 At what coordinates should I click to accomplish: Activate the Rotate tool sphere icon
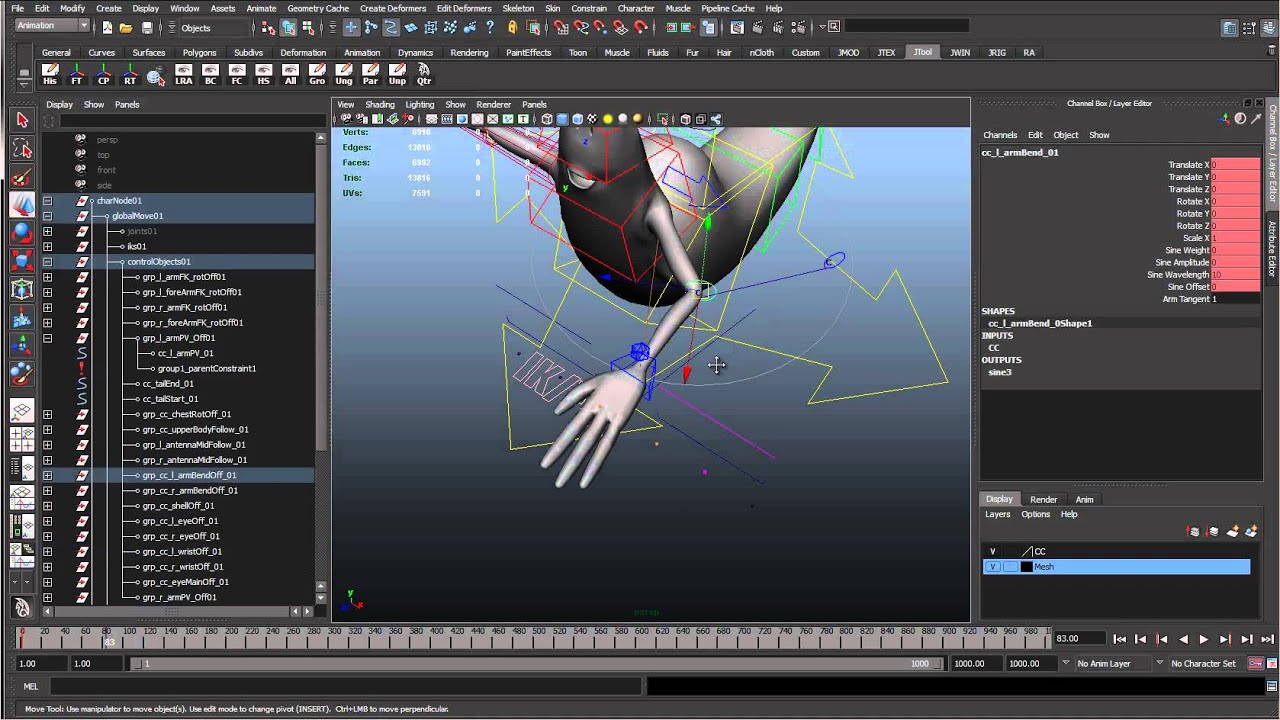point(22,233)
